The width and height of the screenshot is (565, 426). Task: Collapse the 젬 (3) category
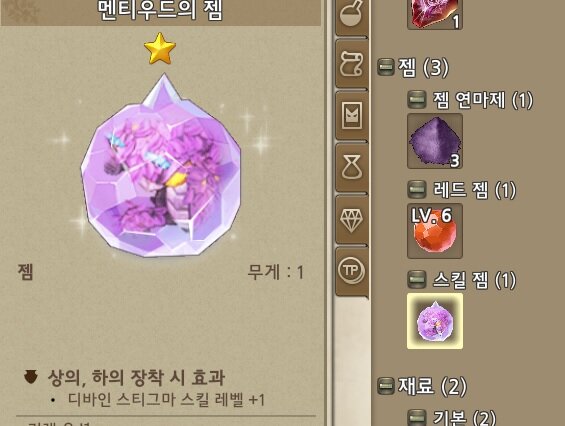click(x=386, y=67)
